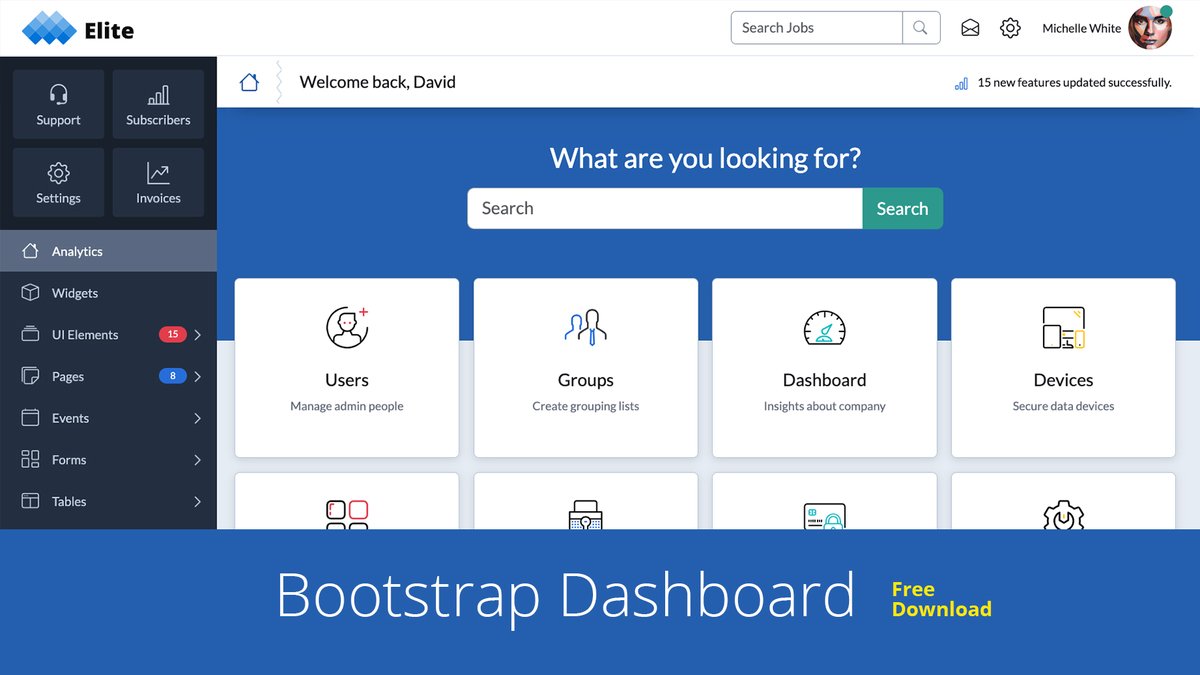Expand the Tables chevron
1200x675 pixels.
pyautogui.click(x=197, y=502)
